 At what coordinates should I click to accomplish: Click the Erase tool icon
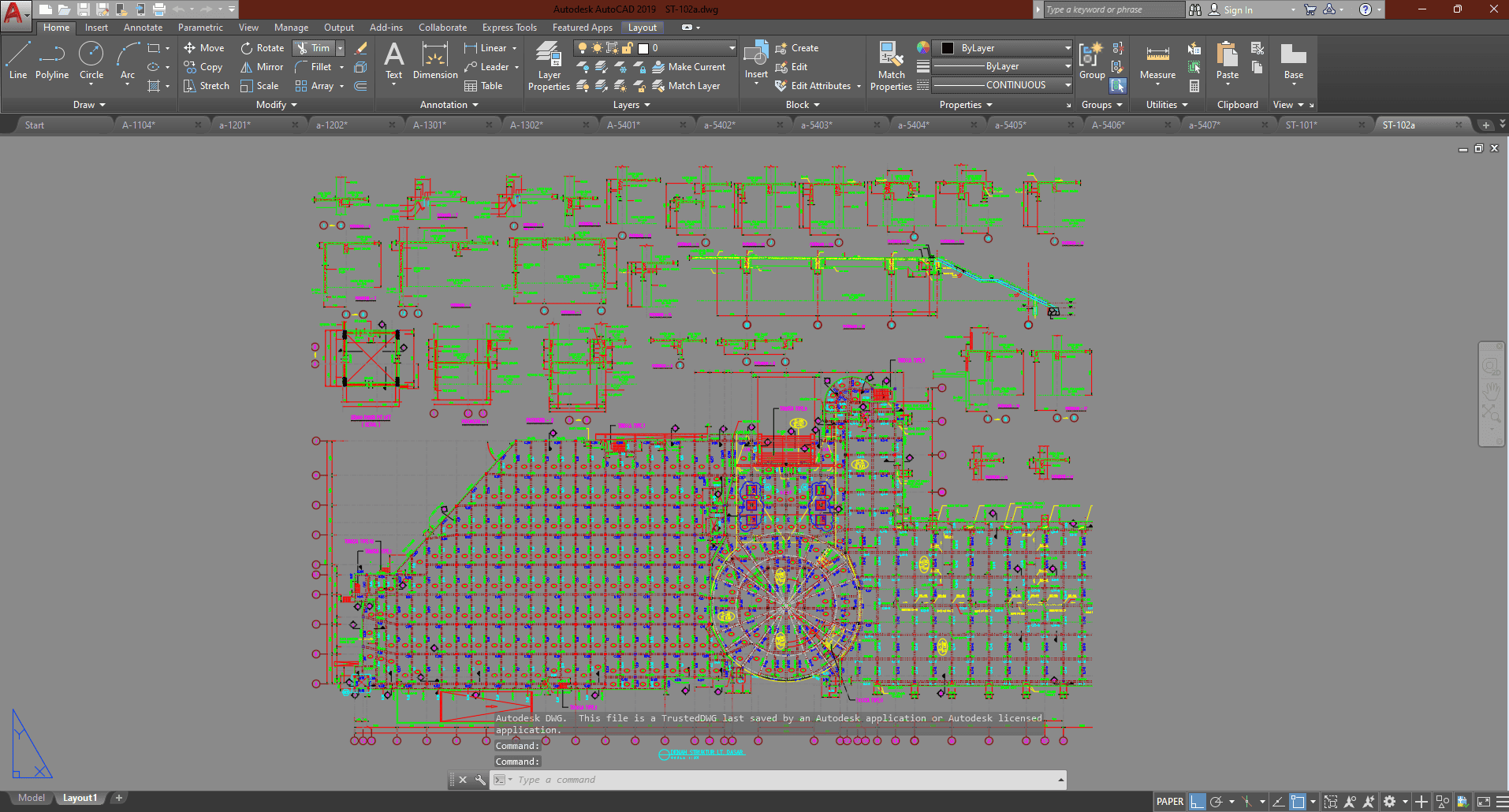click(x=361, y=48)
